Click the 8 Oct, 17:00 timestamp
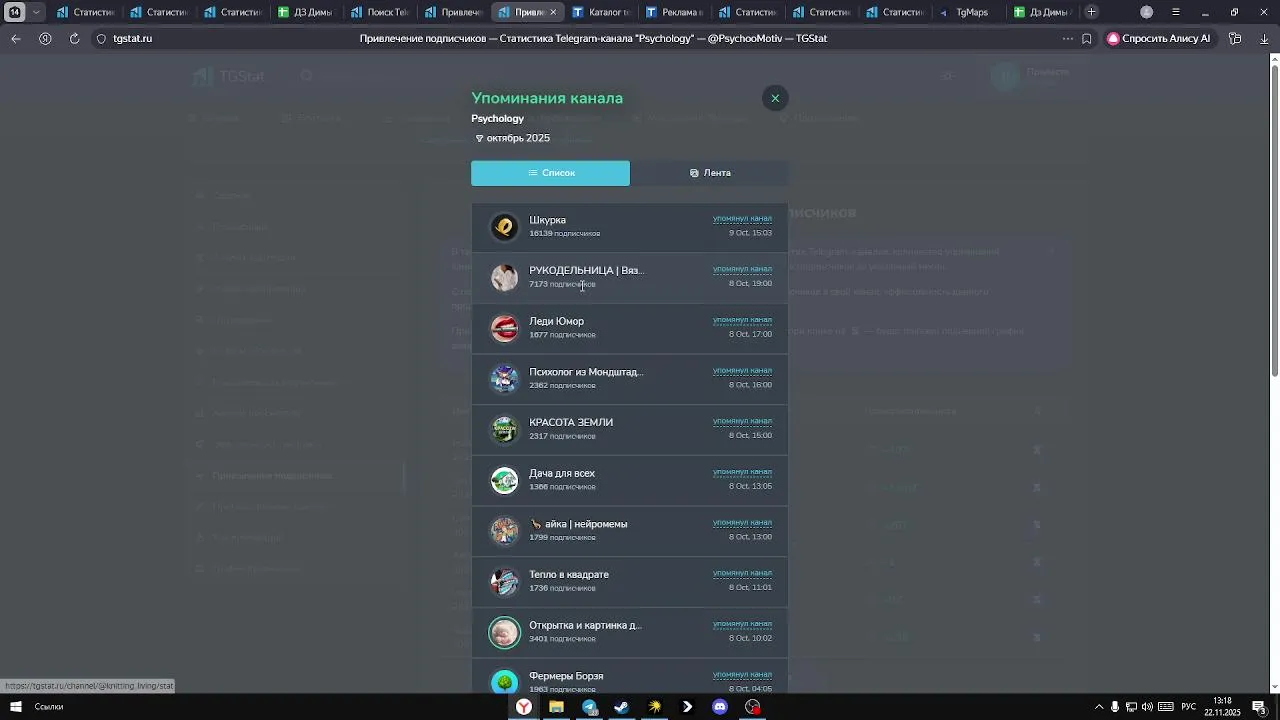This screenshot has height=720, width=1280. (x=750, y=334)
